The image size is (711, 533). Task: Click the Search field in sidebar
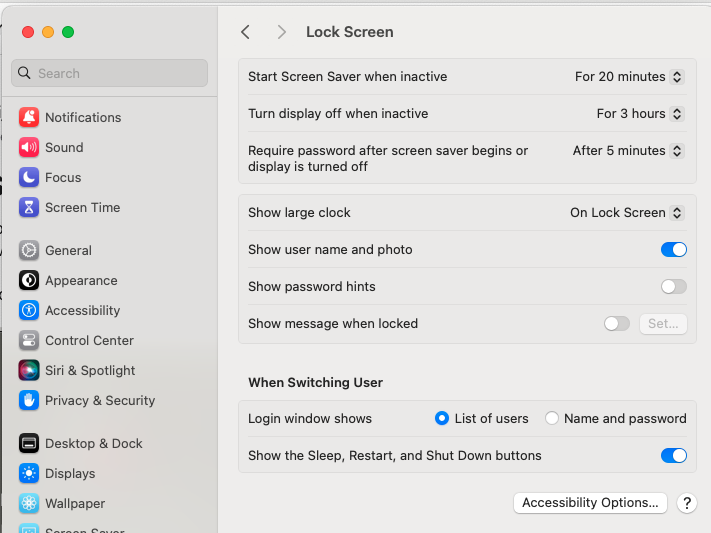click(110, 73)
